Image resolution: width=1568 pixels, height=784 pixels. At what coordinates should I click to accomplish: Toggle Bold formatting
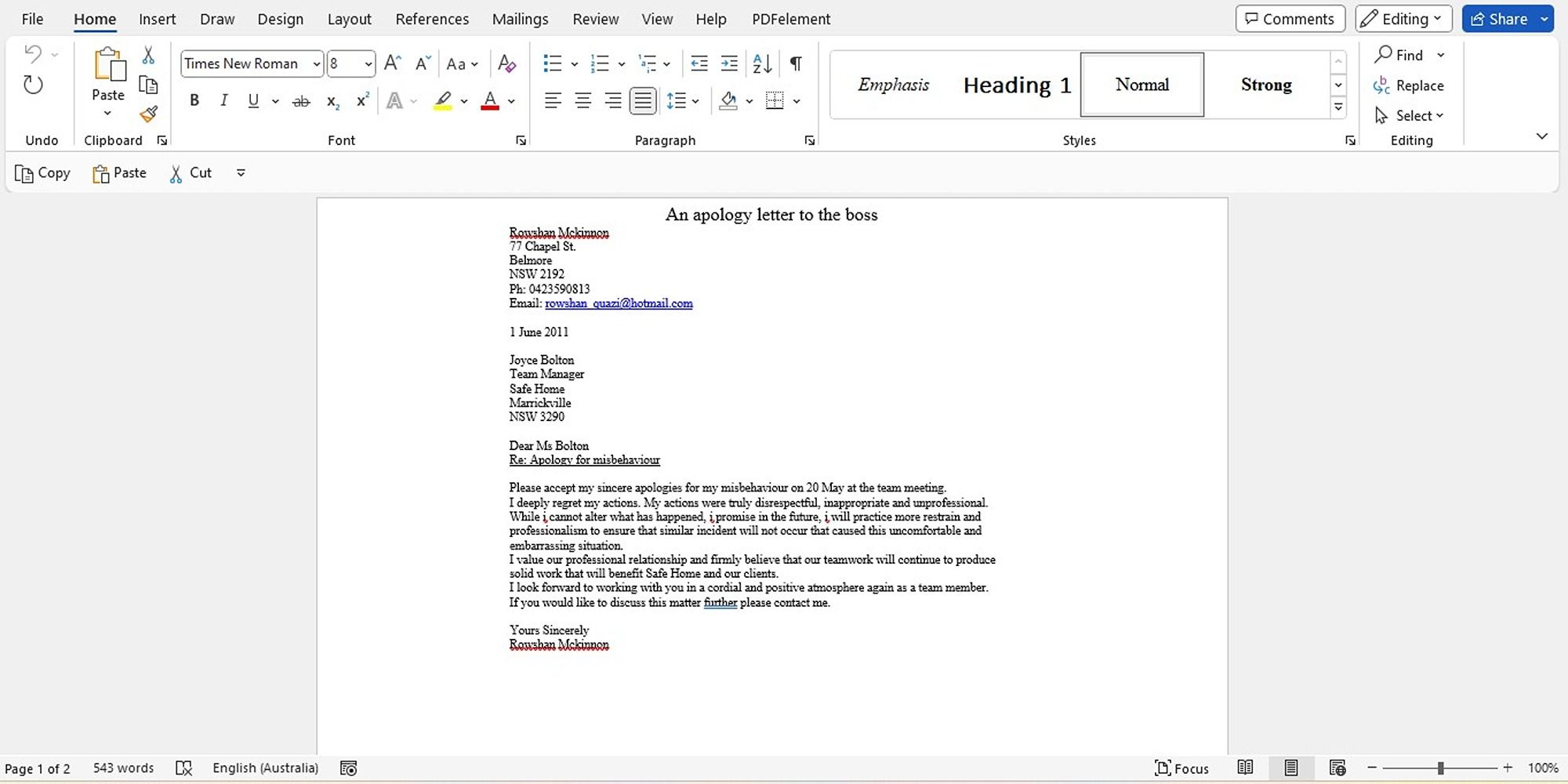click(x=194, y=100)
